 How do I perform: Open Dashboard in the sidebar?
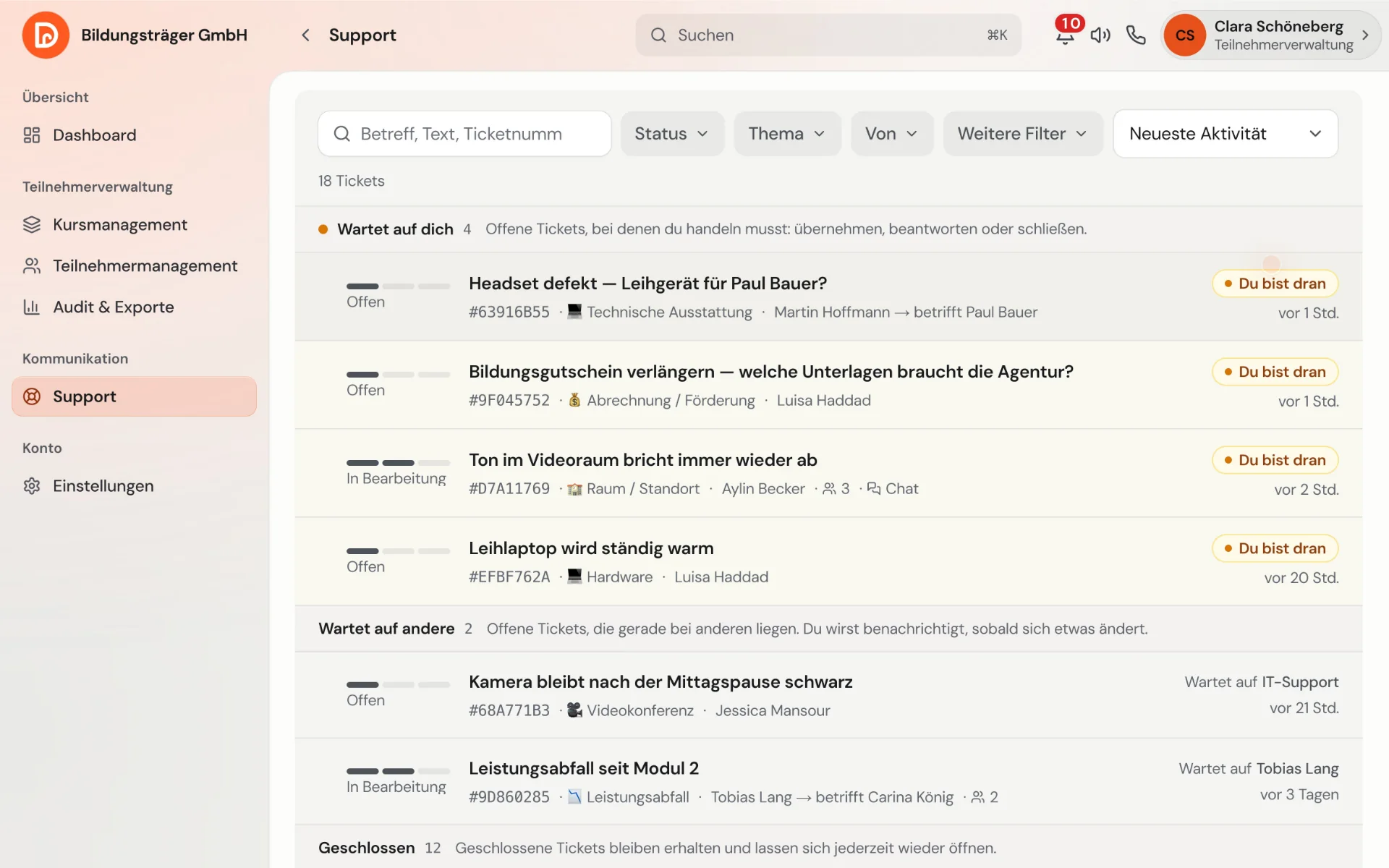(x=135, y=135)
